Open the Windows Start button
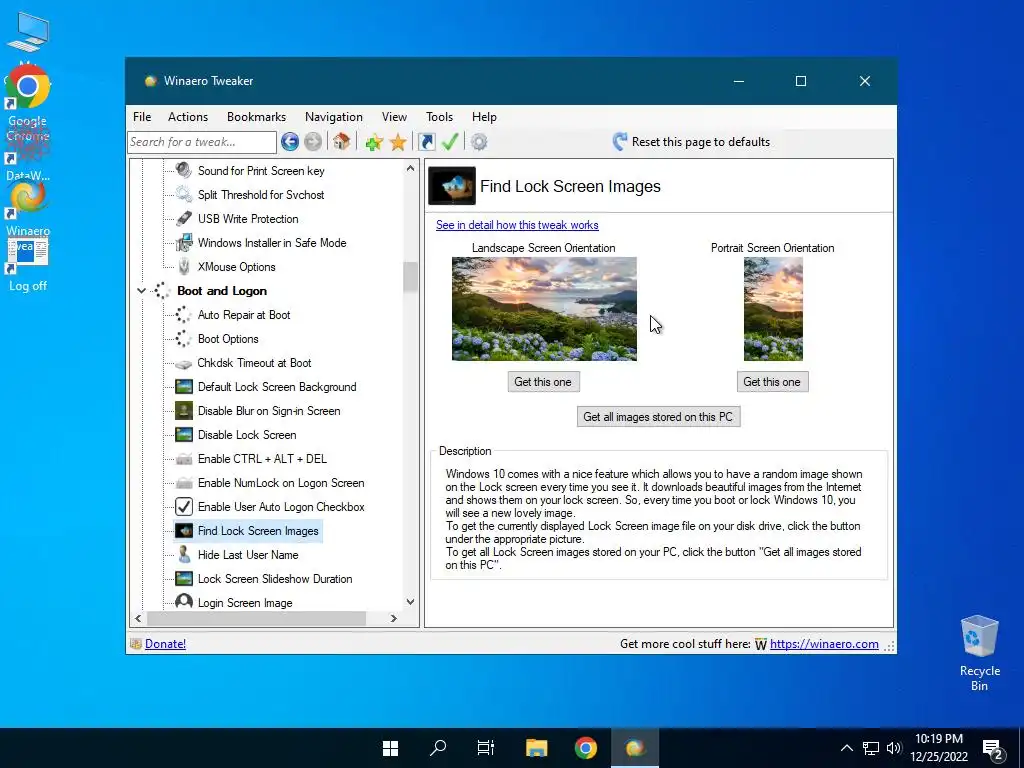 (x=390, y=748)
